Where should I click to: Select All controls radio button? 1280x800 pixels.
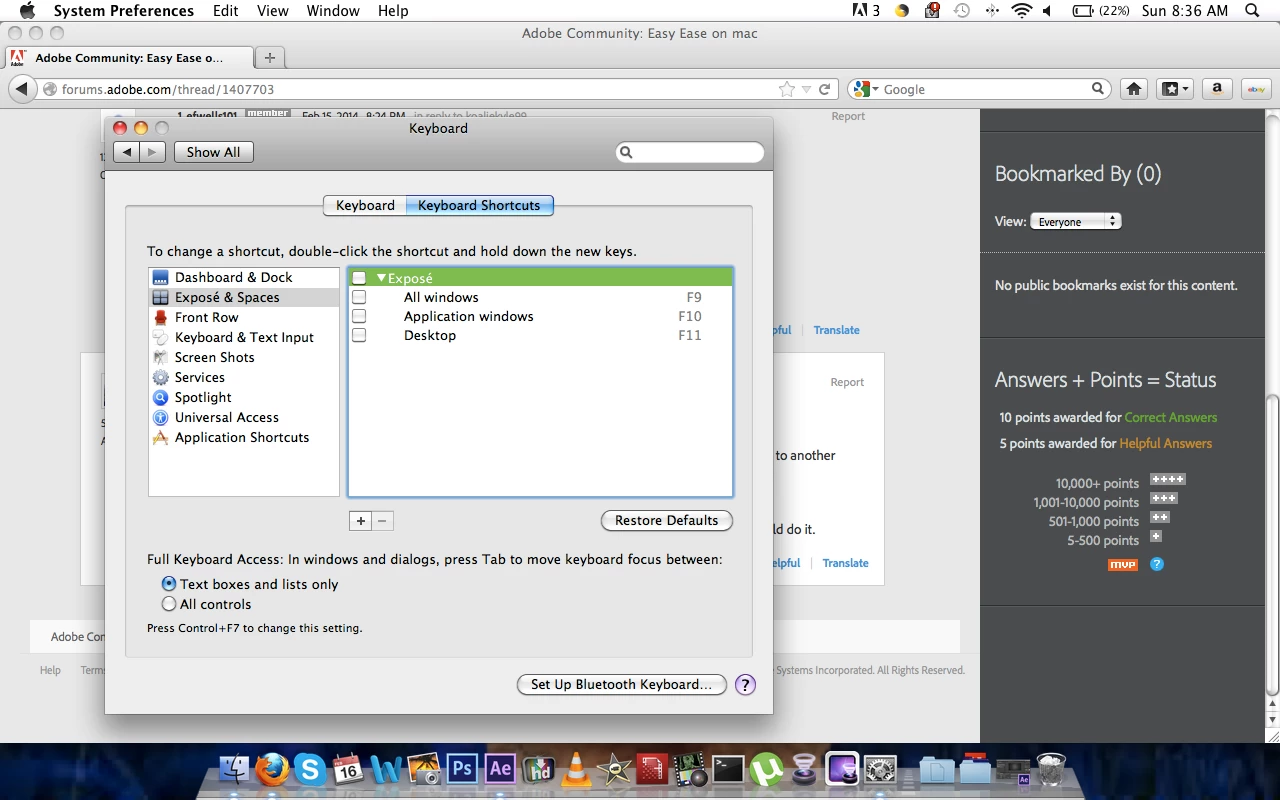tap(169, 604)
